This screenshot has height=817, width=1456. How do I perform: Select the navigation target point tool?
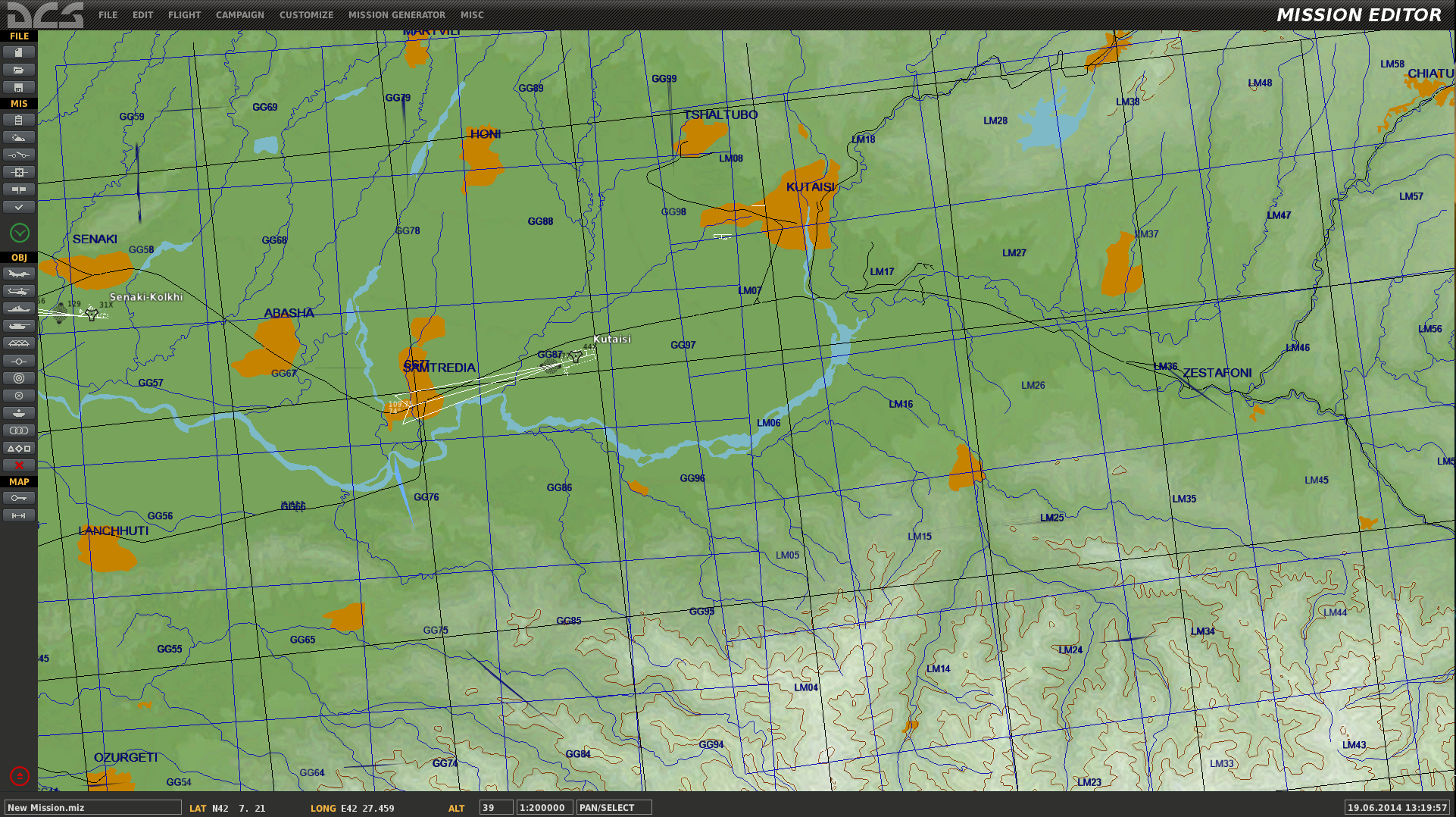pos(19,413)
